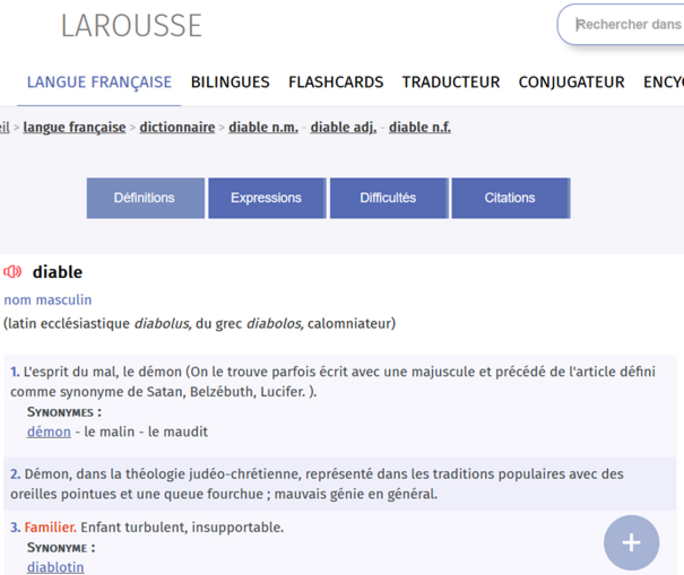Play the pronunciation audio for diable

[x=12, y=272]
